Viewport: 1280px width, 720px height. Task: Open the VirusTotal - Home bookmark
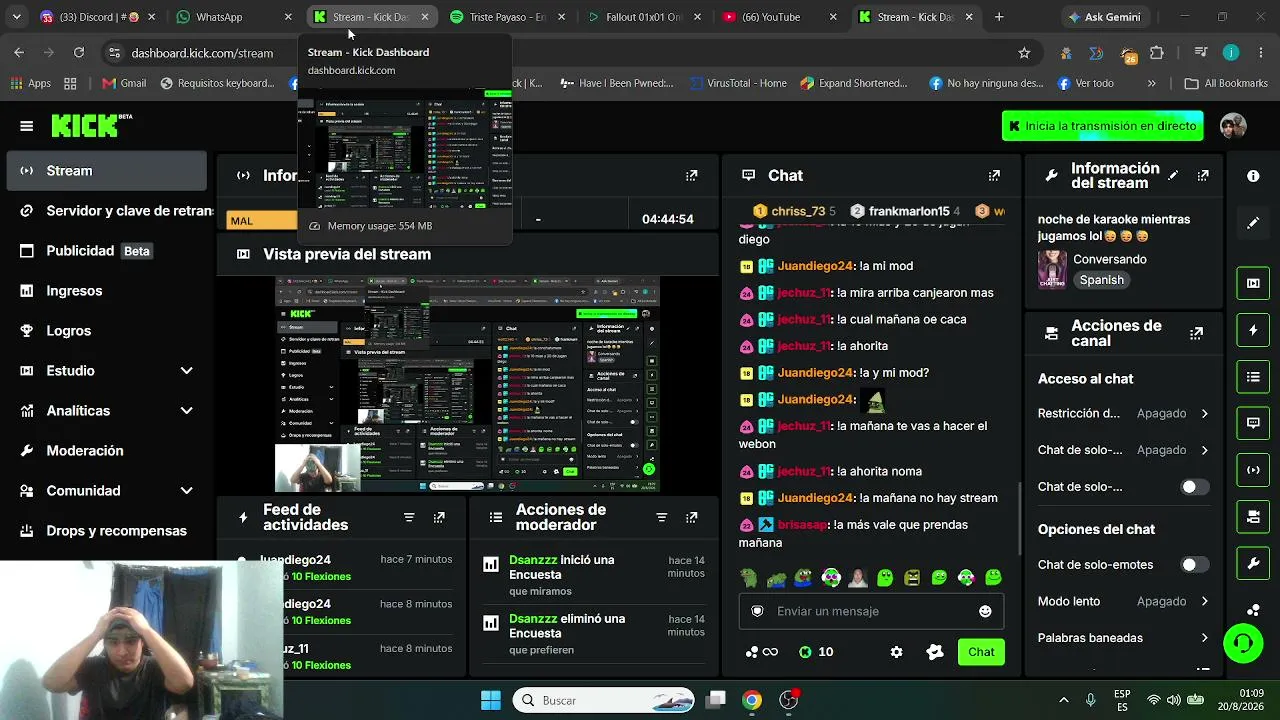tap(737, 84)
